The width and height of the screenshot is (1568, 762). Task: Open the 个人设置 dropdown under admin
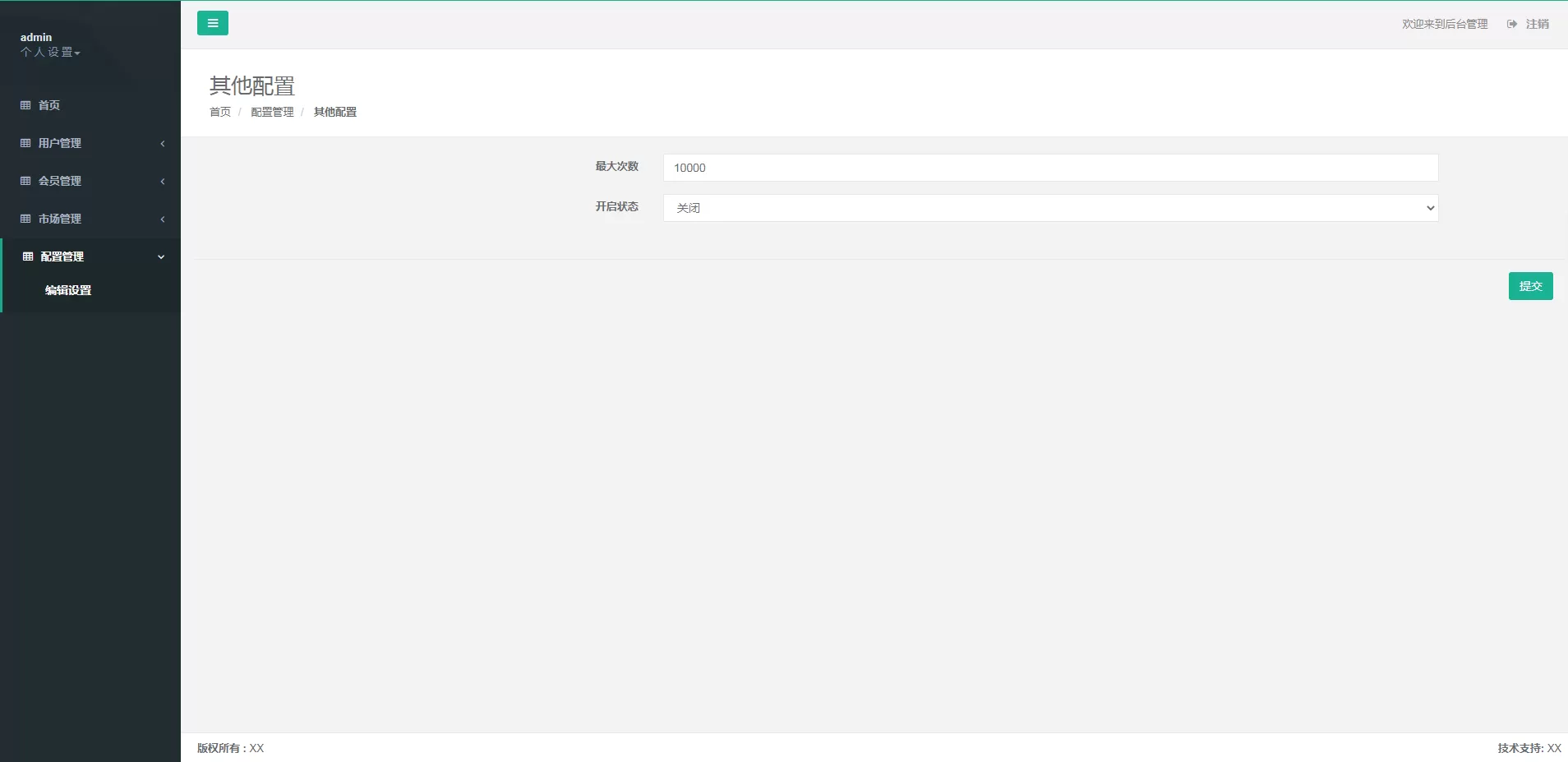click(50, 52)
